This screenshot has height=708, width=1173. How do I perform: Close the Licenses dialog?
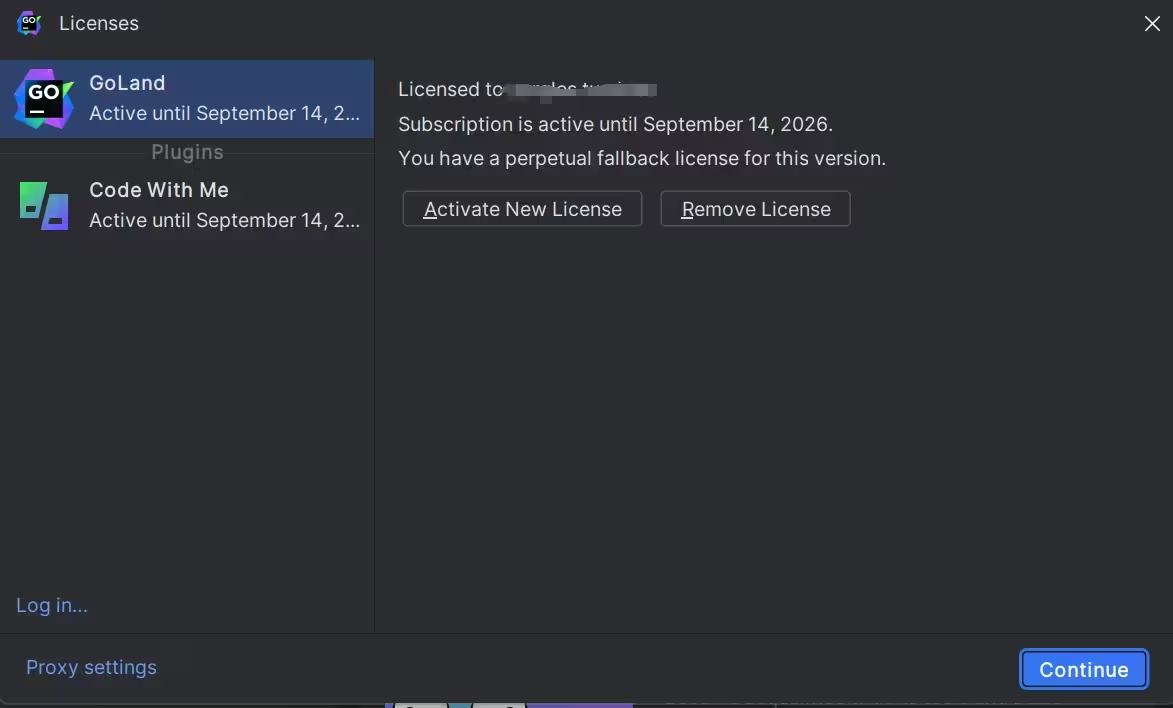pyautogui.click(x=1152, y=23)
